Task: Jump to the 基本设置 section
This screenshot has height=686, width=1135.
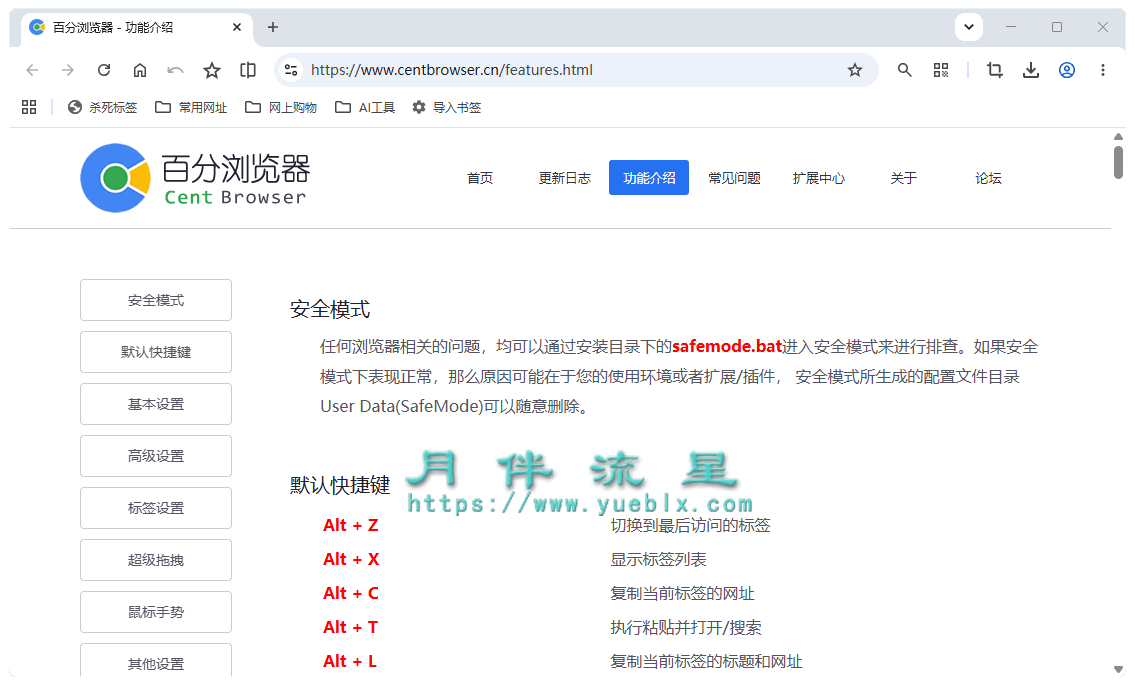Action: [x=156, y=405]
